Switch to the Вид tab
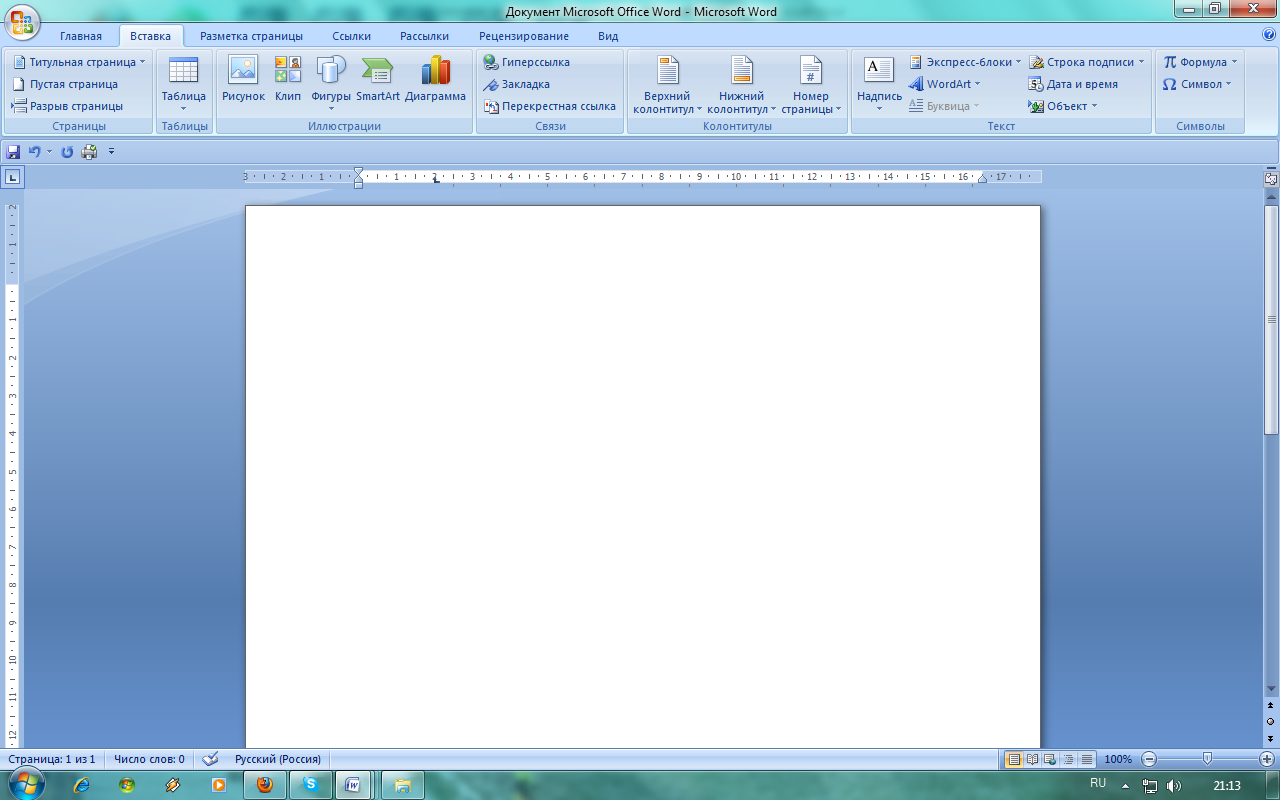 [608, 36]
